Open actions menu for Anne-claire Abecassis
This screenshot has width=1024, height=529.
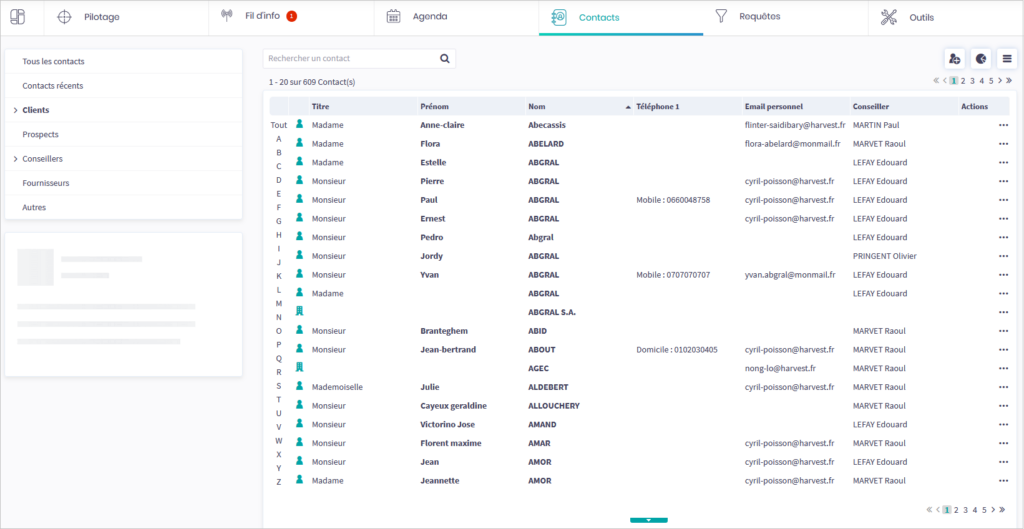pyautogui.click(x=1003, y=125)
